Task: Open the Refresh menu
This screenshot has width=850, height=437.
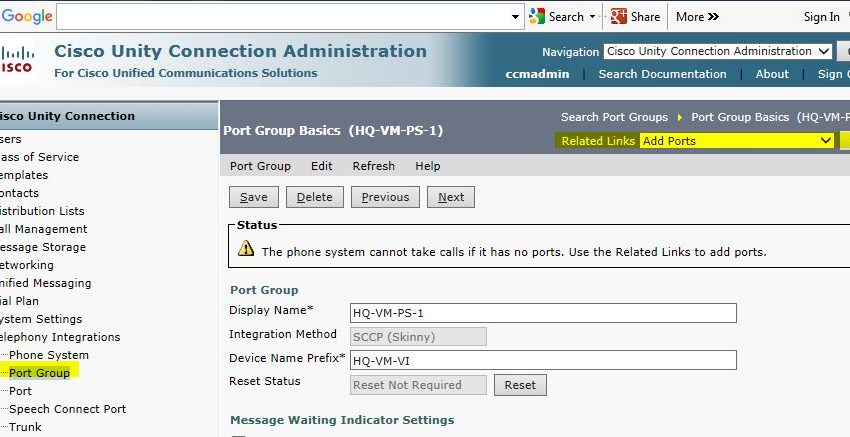Action: coord(374,166)
